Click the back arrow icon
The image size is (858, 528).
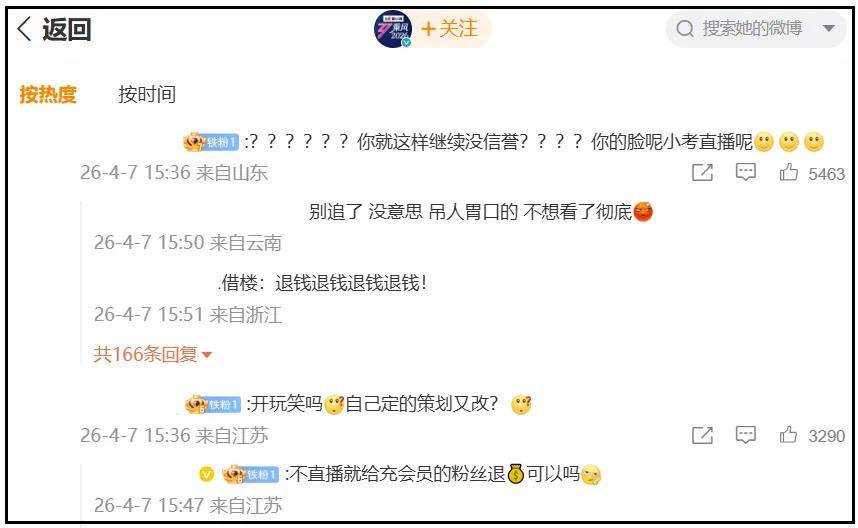(24, 28)
